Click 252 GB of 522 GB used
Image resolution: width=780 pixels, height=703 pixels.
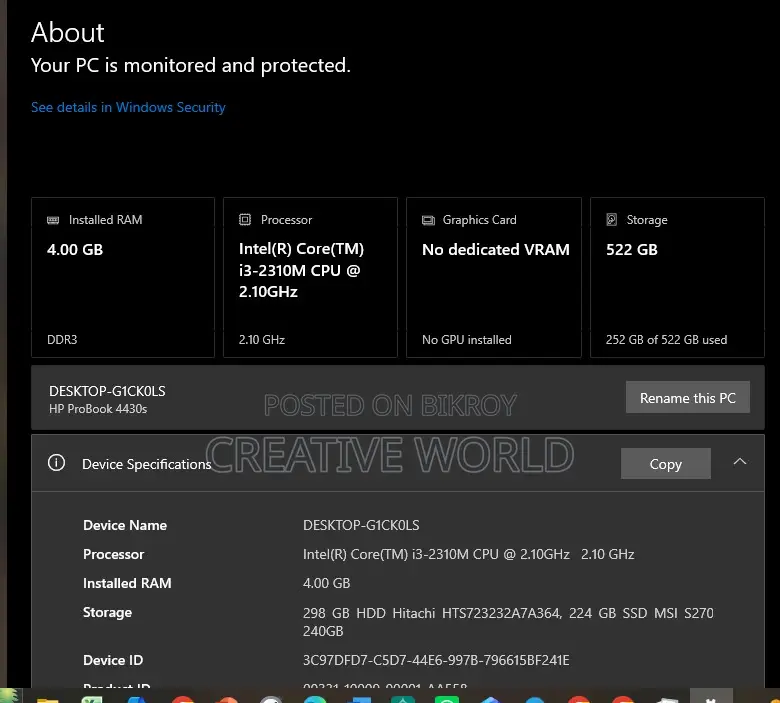pyautogui.click(x=666, y=340)
